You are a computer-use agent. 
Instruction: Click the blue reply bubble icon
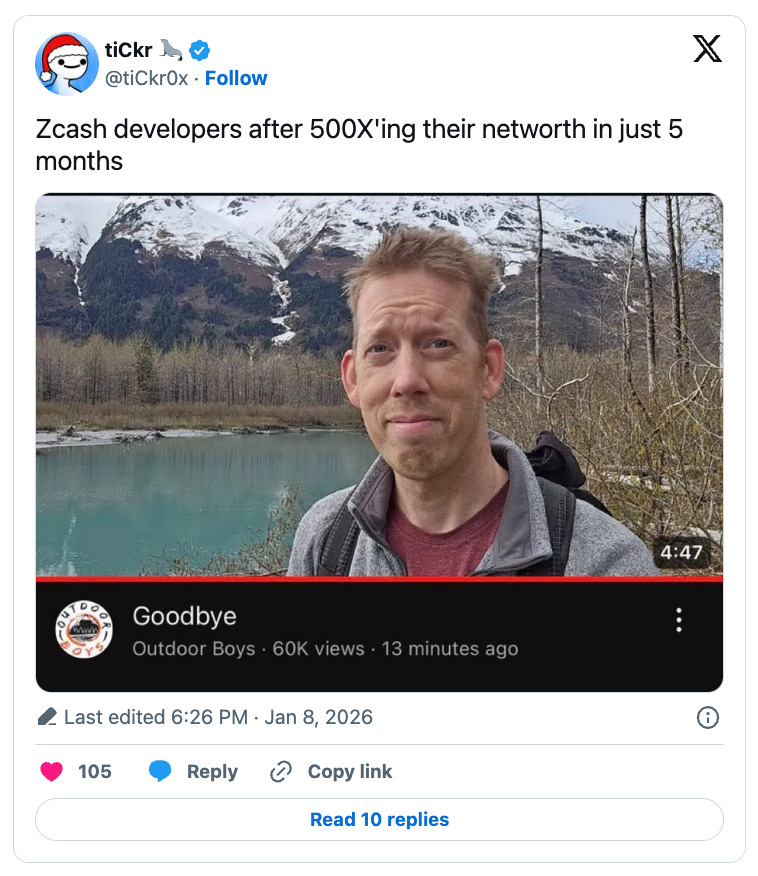pos(160,771)
